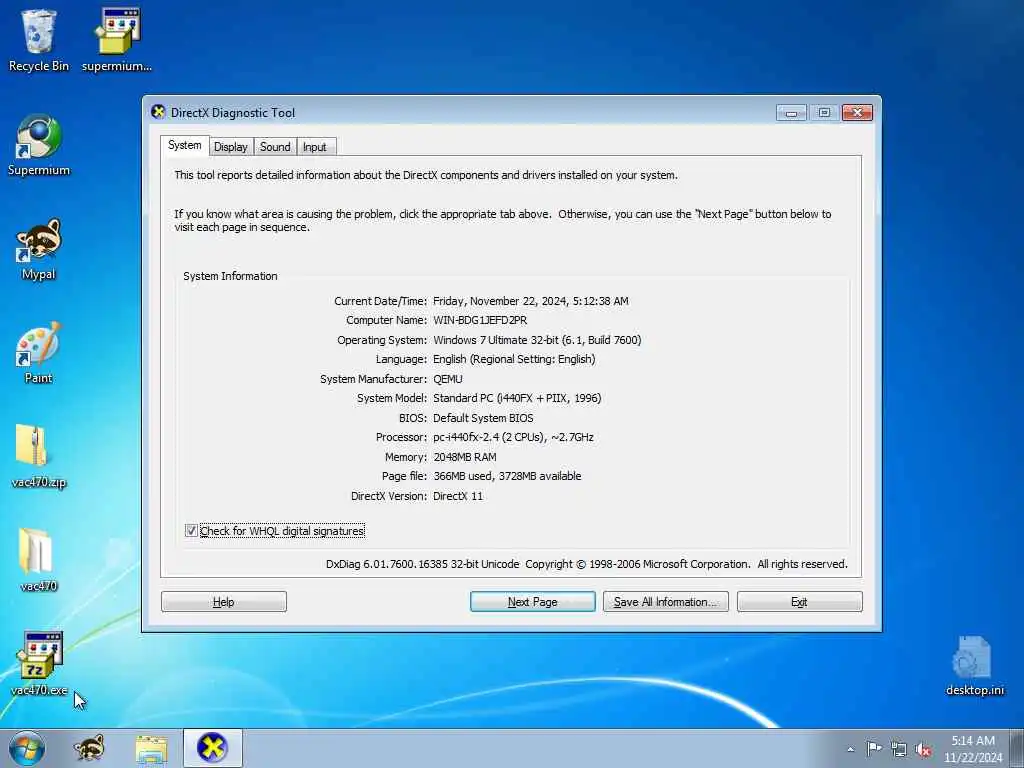Close the DirectX Diagnostic Tool window
The image size is (1024, 768).
(857, 113)
